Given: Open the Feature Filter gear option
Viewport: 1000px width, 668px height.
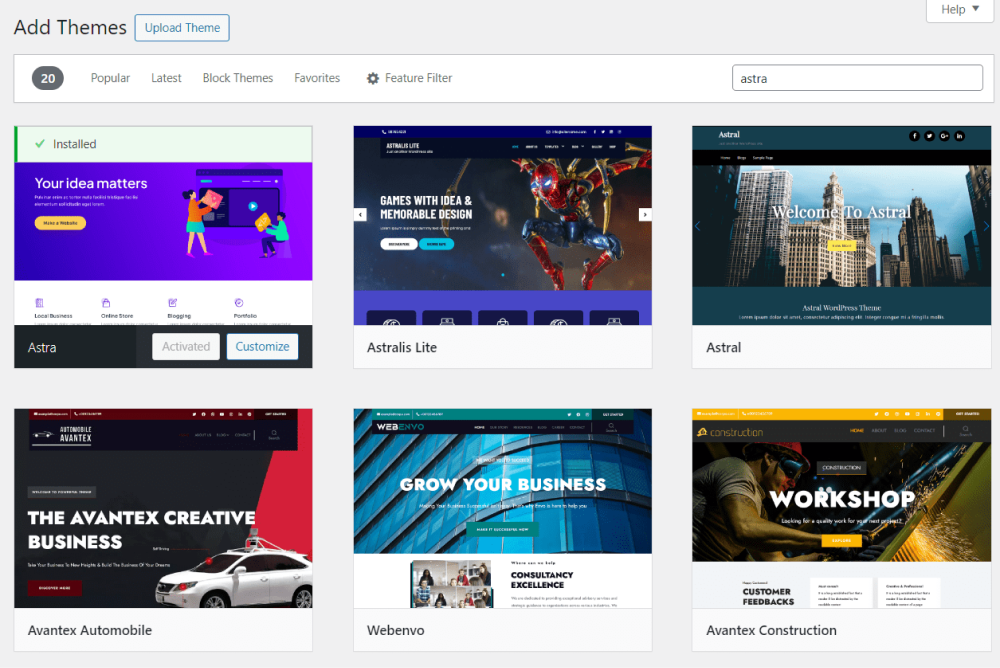Looking at the screenshot, I should (409, 78).
